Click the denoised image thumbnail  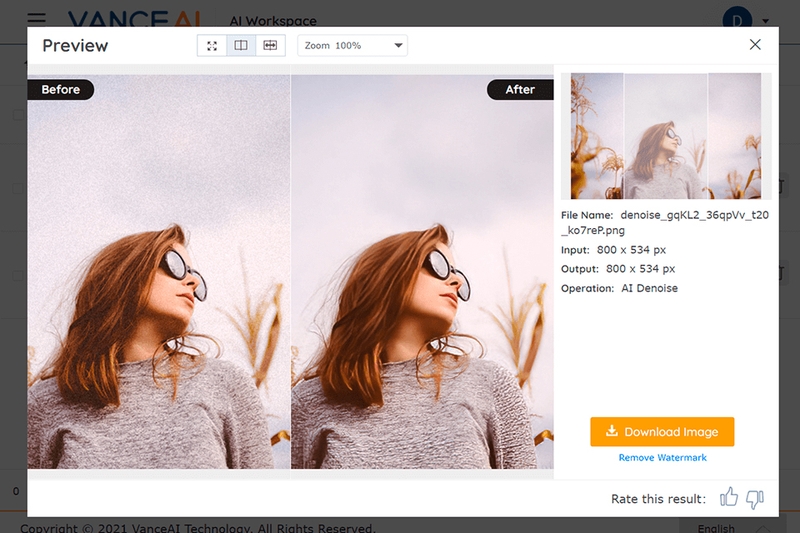pyautogui.click(x=665, y=136)
